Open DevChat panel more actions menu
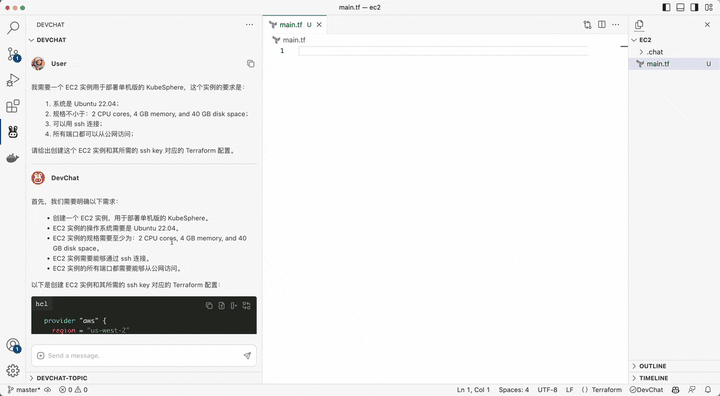This screenshot has height=396, width=720. [x=249, y=25]
